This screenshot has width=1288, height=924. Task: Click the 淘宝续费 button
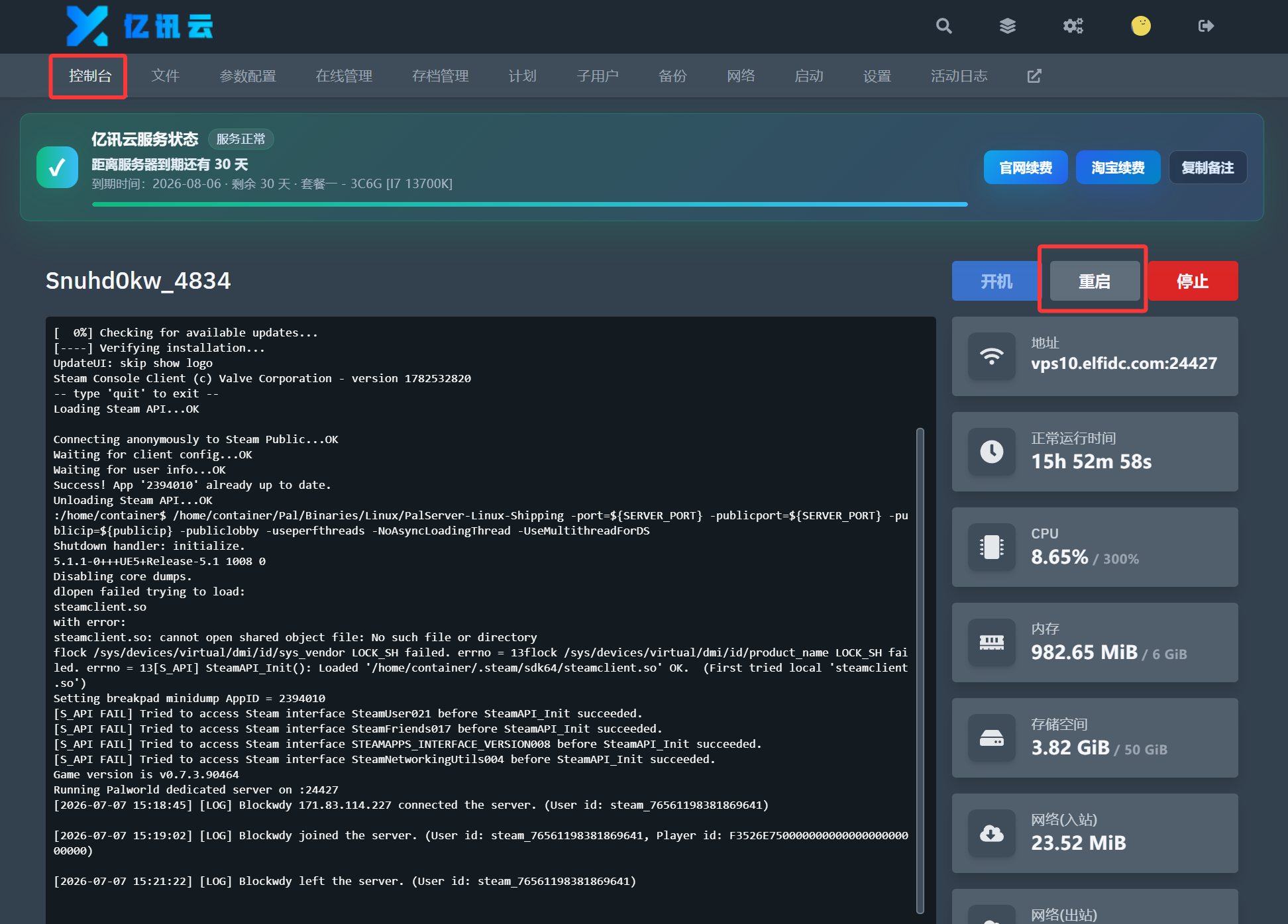point(1118,168)
